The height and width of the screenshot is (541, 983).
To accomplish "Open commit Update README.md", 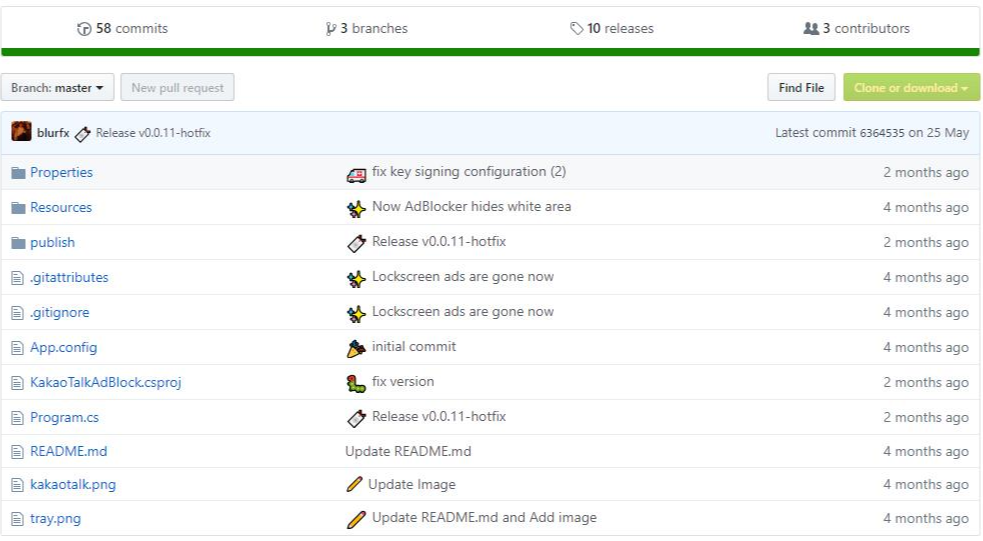I will tap(408, 451).
